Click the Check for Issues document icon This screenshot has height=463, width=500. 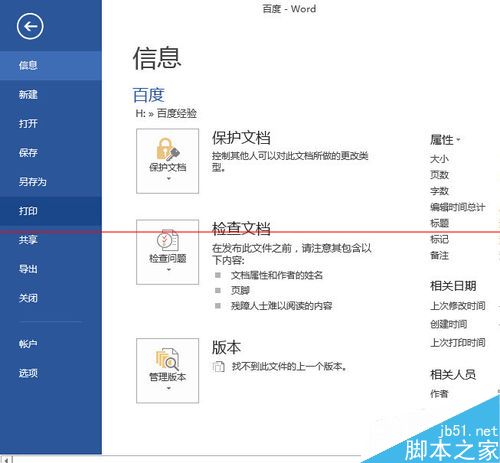pyautogui.click(x=168, y=240)
